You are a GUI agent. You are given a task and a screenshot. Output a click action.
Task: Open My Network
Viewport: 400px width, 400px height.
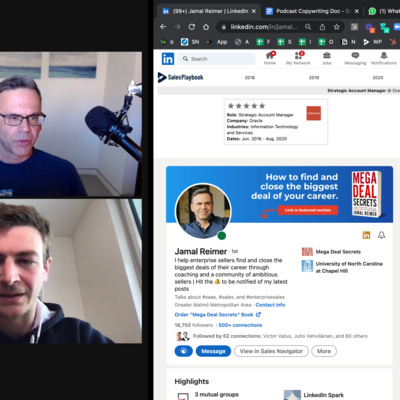click(298, 58)
